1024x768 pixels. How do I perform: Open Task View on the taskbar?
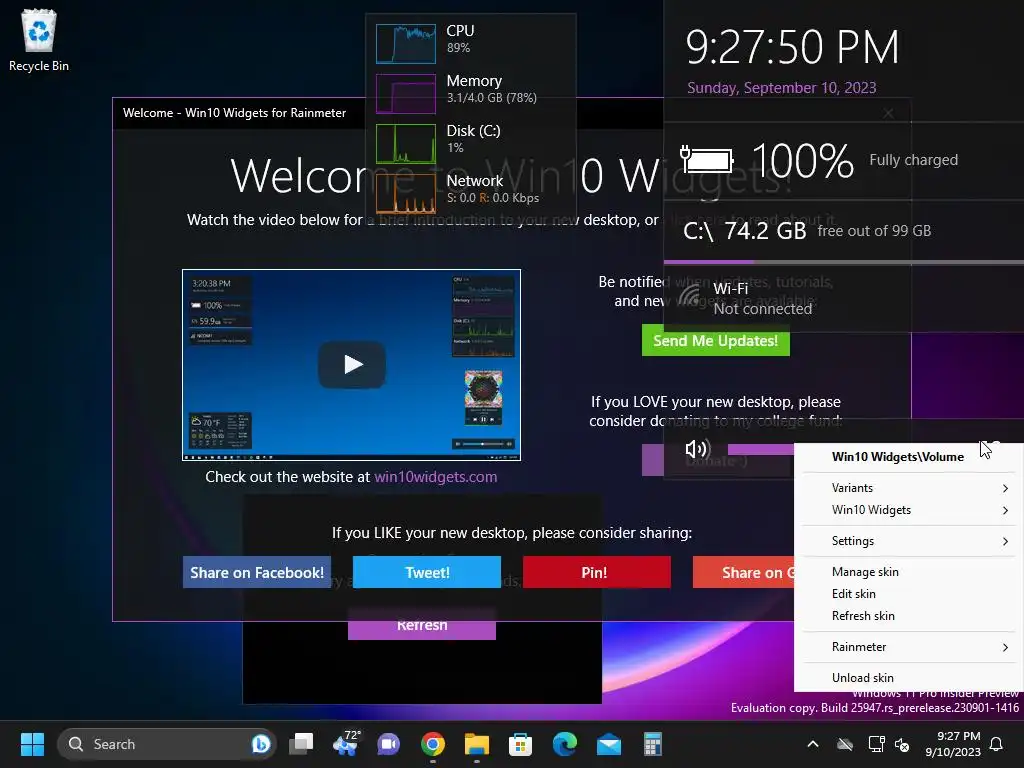[x=302, y=744]
